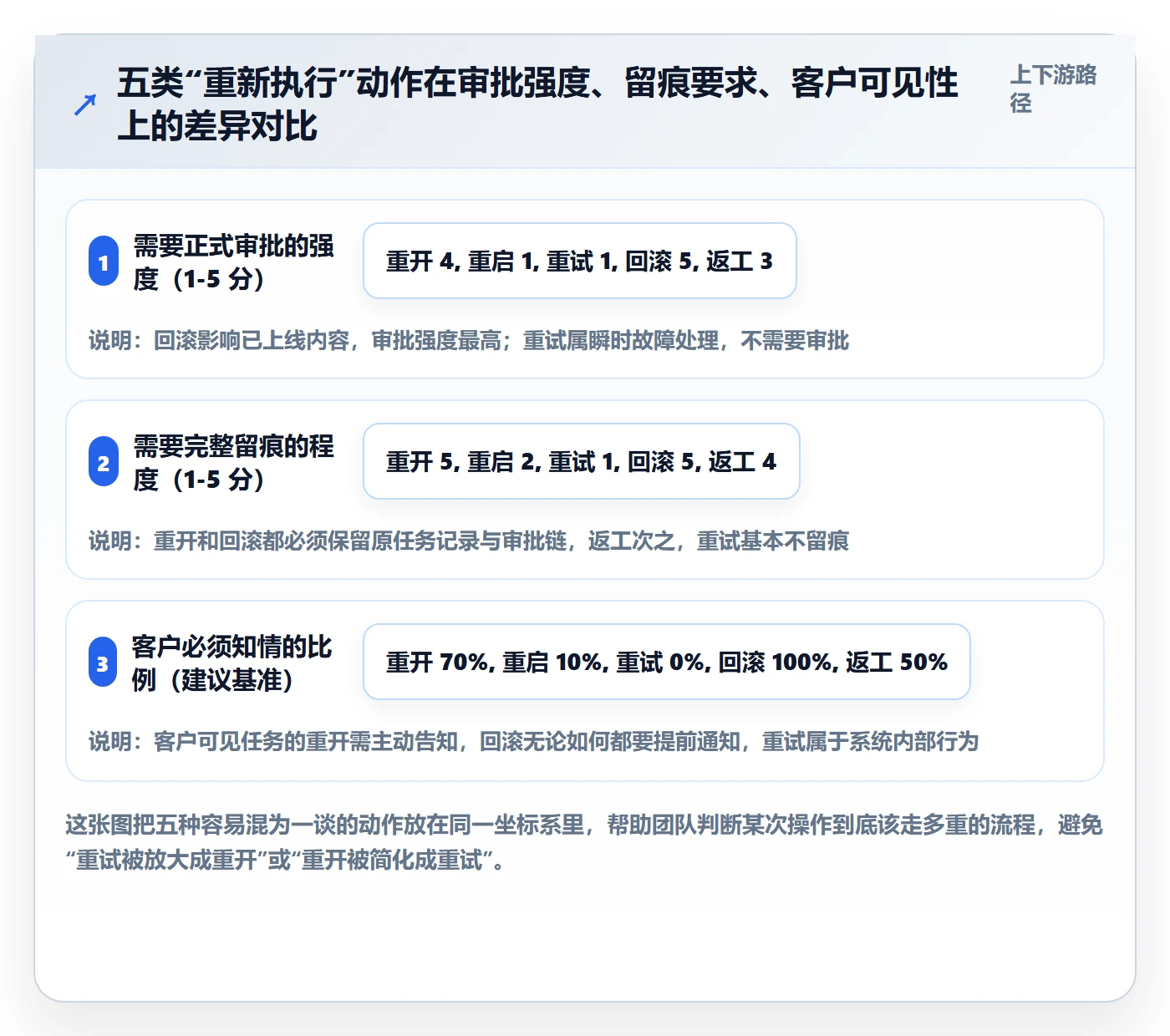The image size is (1170, 1036).
Task: Click note 回滚影响已上线内容，审批强度最高
Action: coord(469,340)
